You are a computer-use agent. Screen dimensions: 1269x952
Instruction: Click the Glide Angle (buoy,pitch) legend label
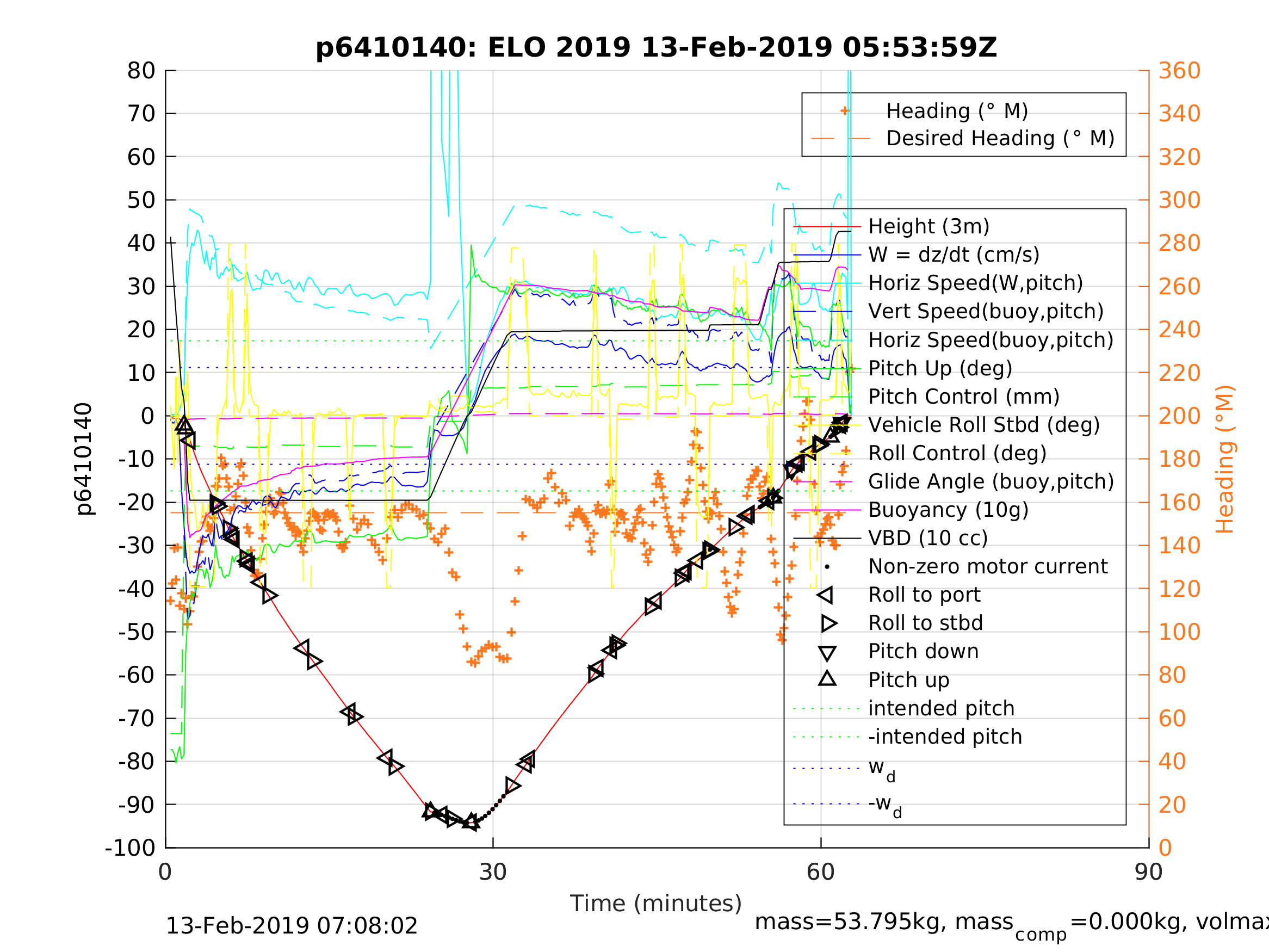991,481
